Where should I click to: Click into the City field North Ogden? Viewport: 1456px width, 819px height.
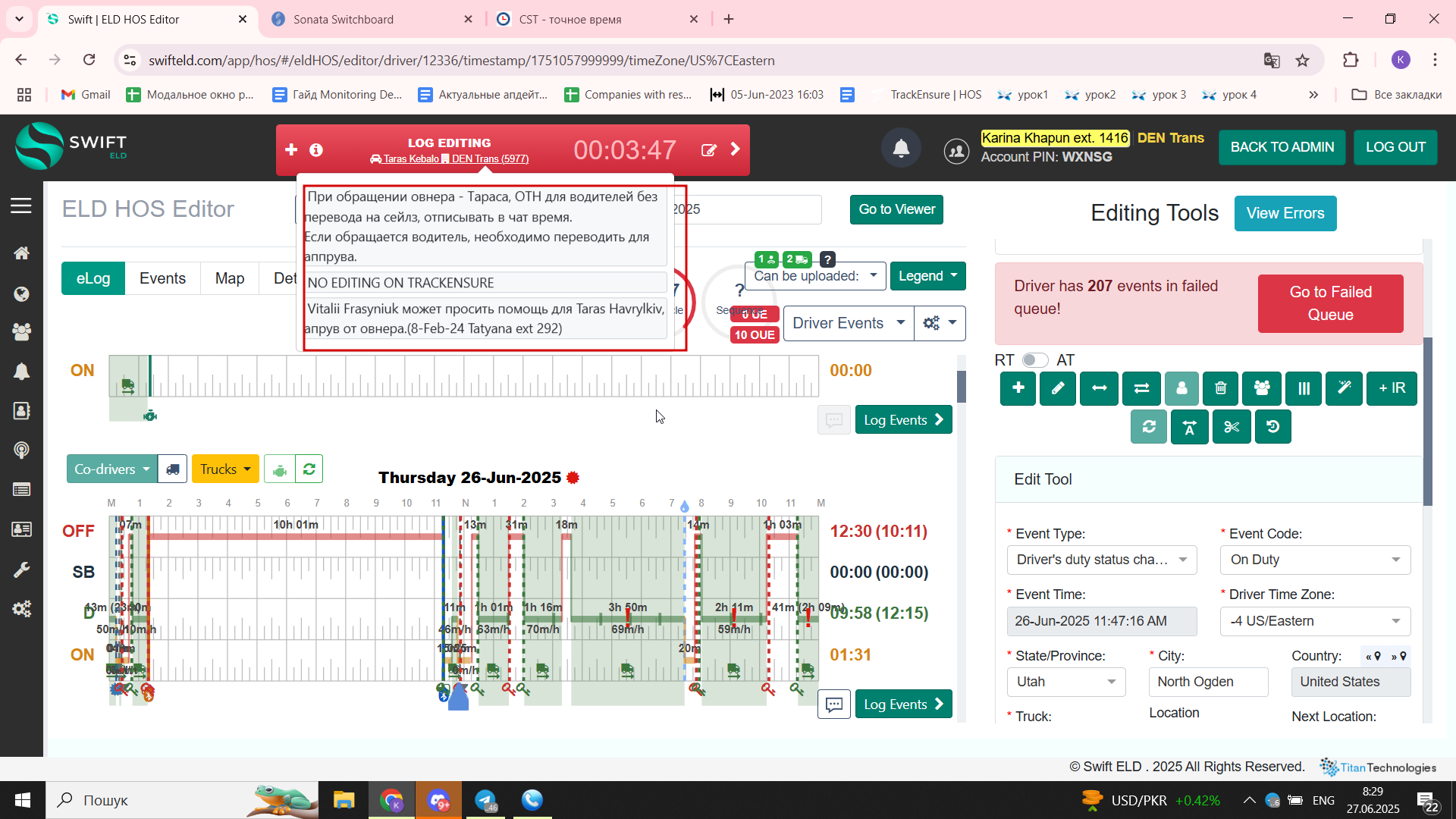[x=1207, y=682]
